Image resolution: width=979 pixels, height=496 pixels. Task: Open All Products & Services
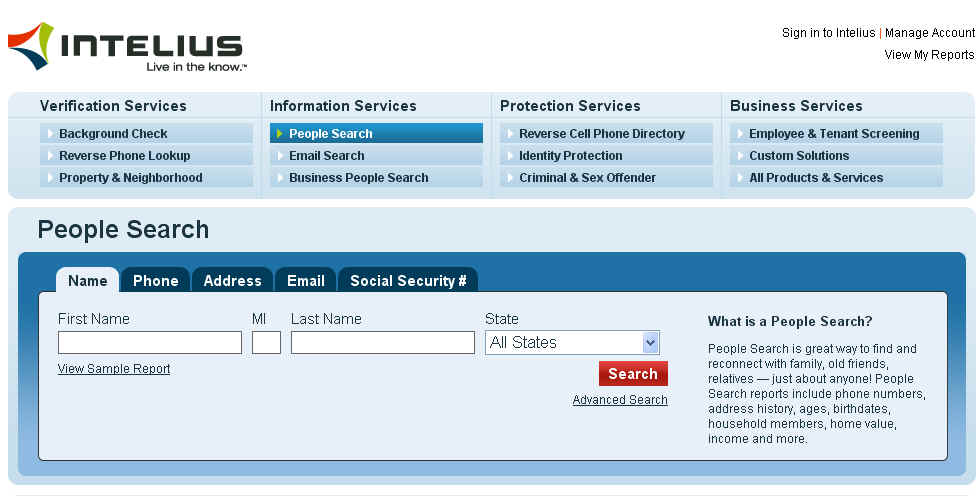pos(836,177)
